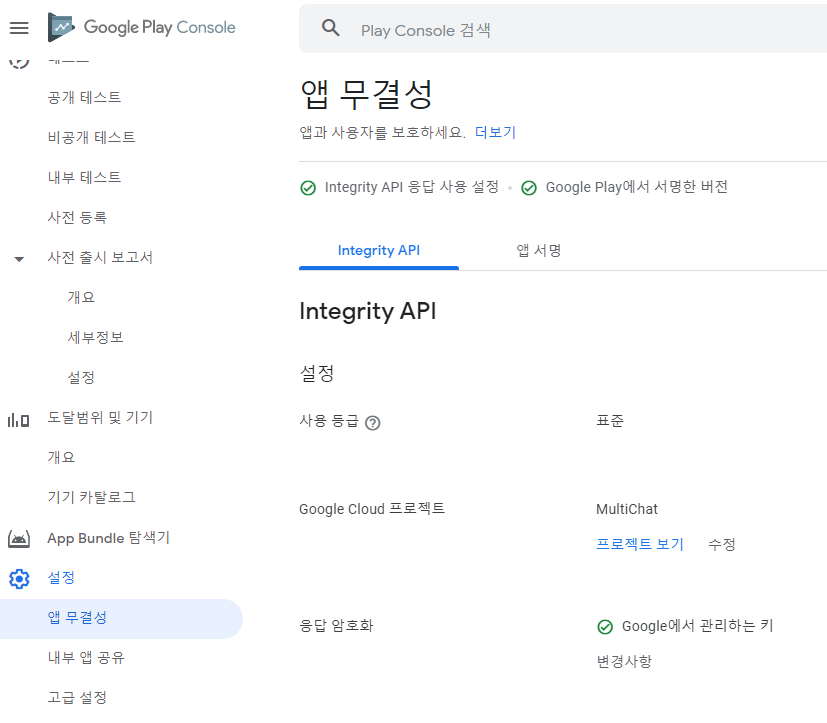Viewport: 827px width, 723px height.
Task: Click the Integrity API 응답 사용 설정 status text
Action: coord(411,187)
